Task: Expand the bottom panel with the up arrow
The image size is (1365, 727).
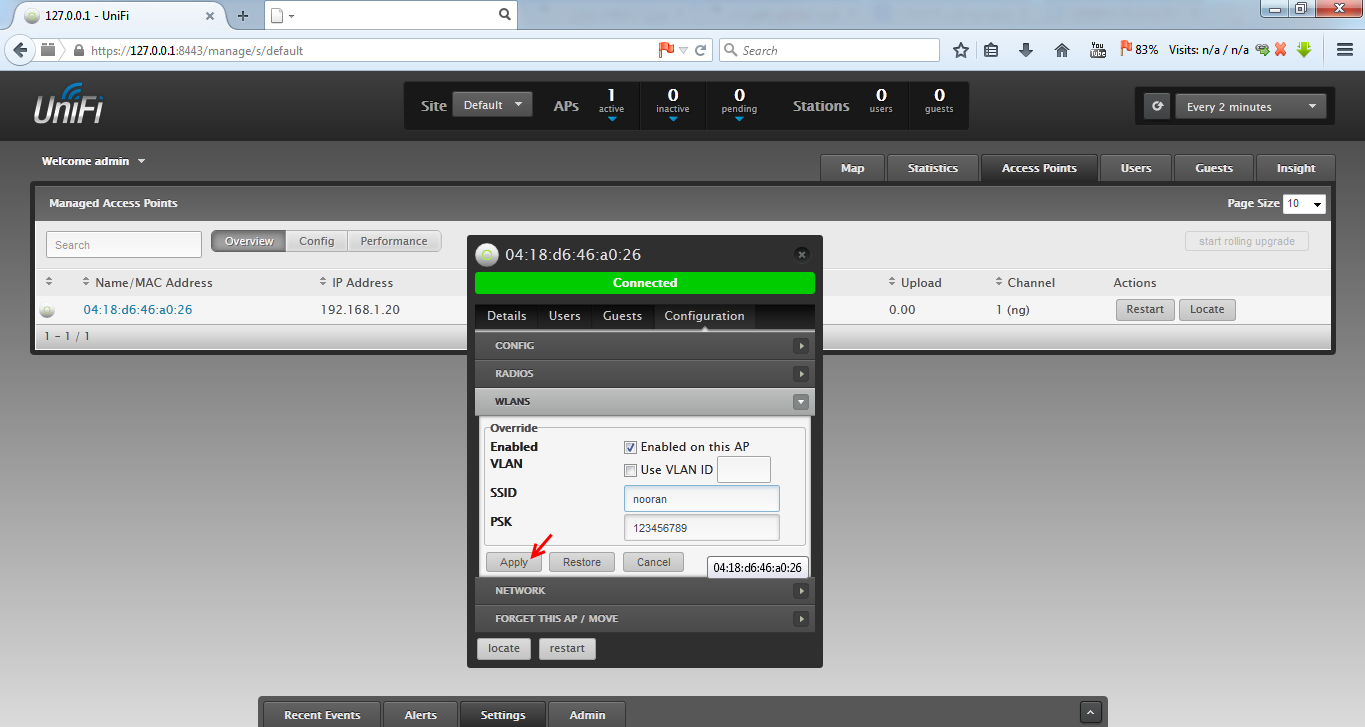Action: [x=1091, y=712]
